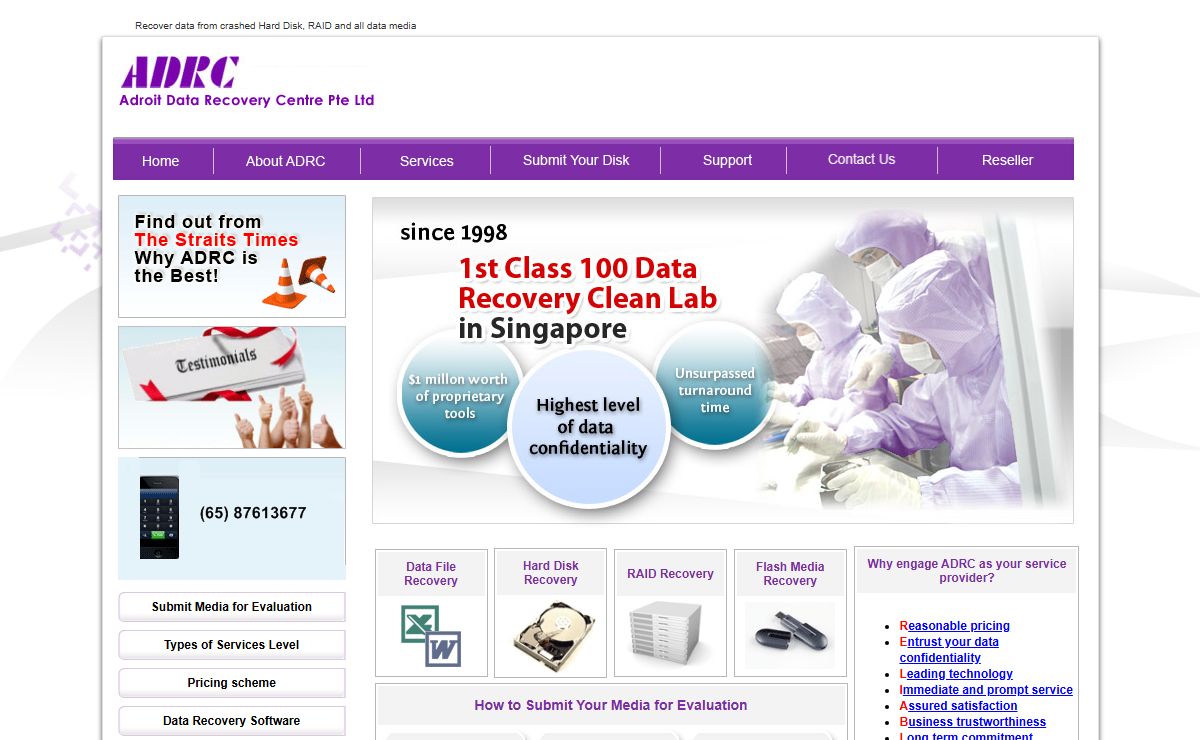1200x740 pixels.
Task: Open the Straits Times banner
Action: tap(232, 256)
